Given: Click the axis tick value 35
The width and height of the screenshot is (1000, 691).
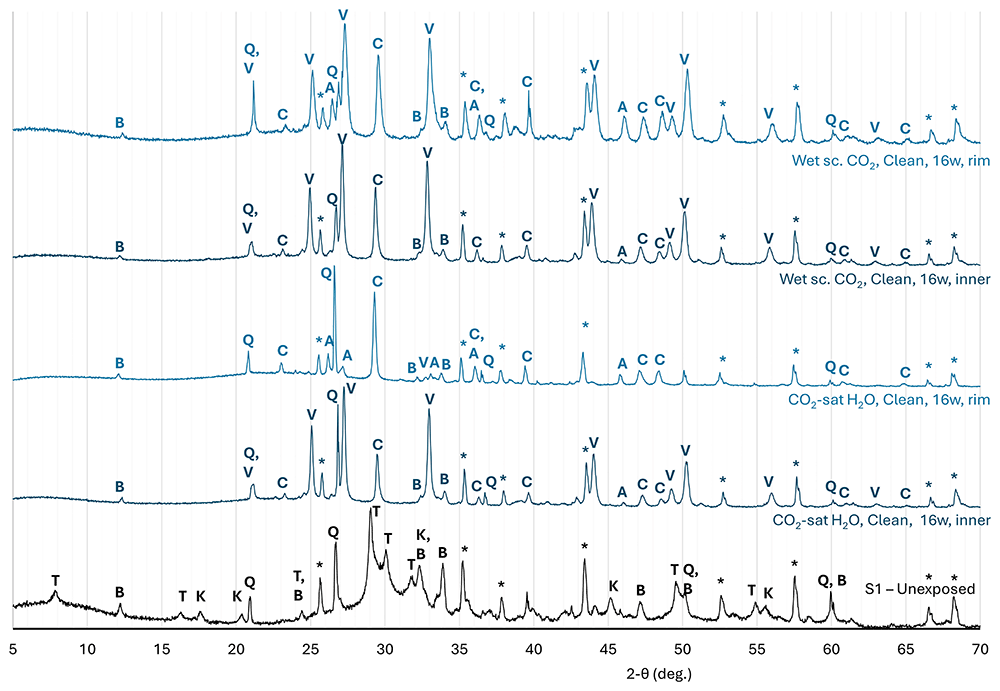Looking at the screenshot, I should 459,650.
